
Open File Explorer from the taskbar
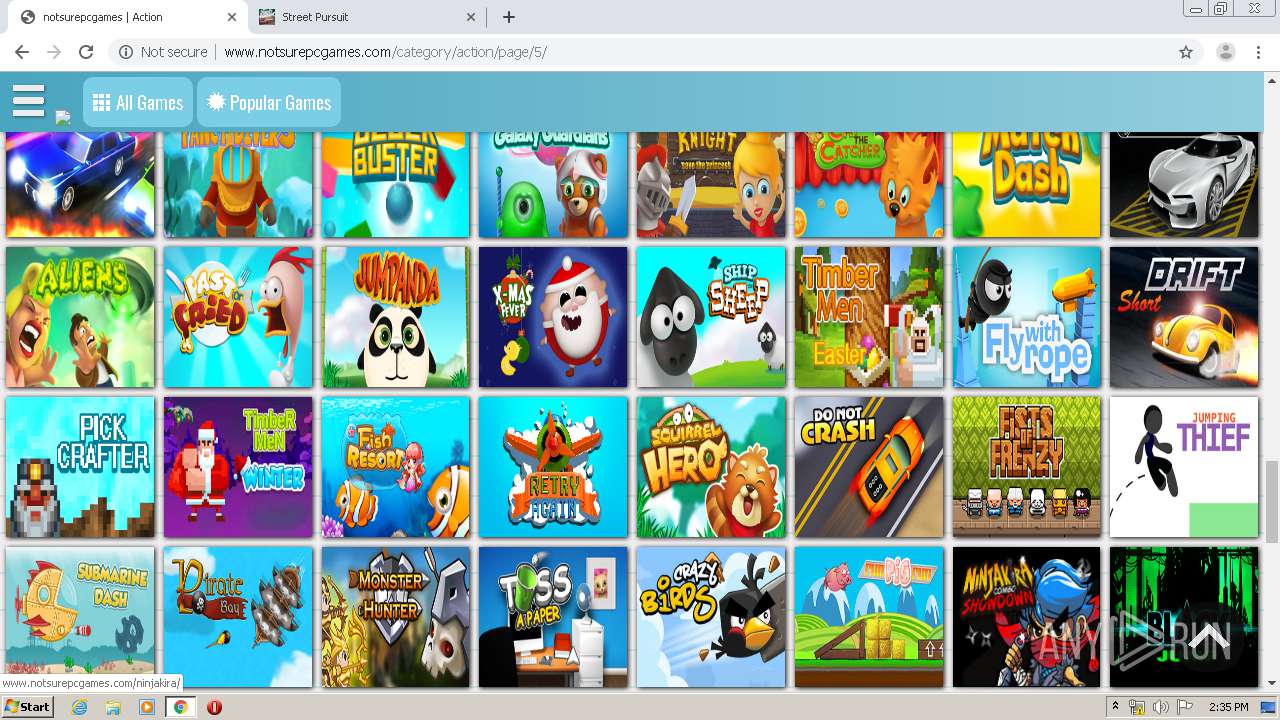113,707
